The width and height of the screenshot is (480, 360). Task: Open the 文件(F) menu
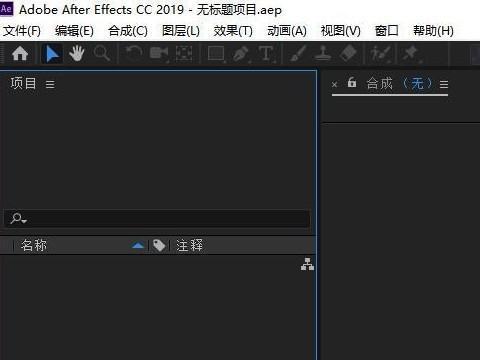tap(22, 31)
